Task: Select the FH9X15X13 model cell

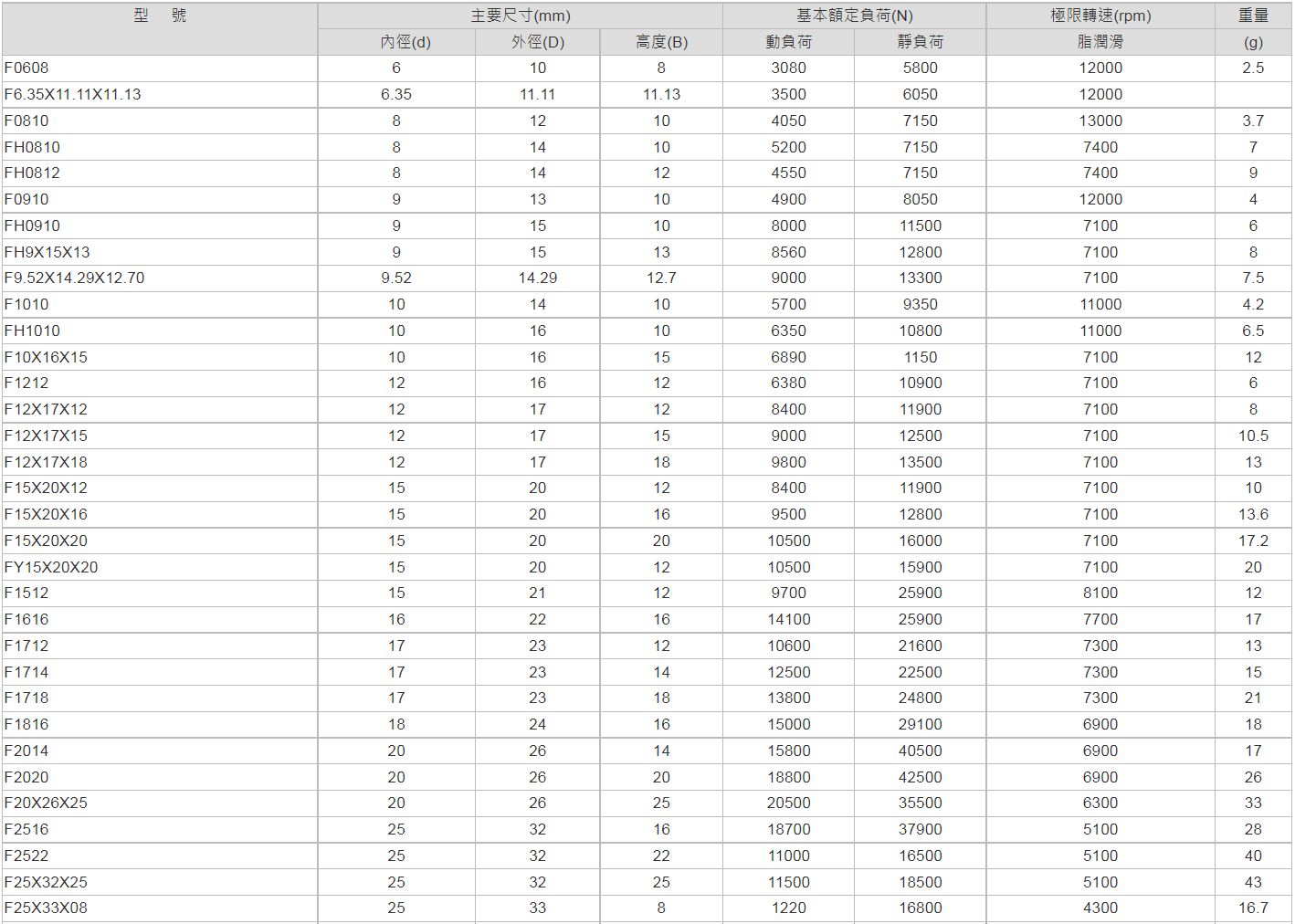Action: pos(47,253)
